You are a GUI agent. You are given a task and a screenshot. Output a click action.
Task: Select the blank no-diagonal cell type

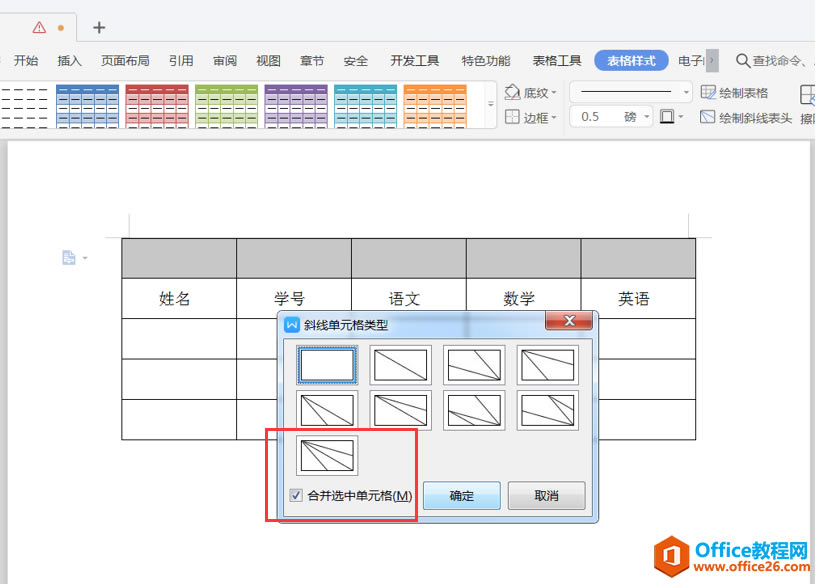point(327,365)
